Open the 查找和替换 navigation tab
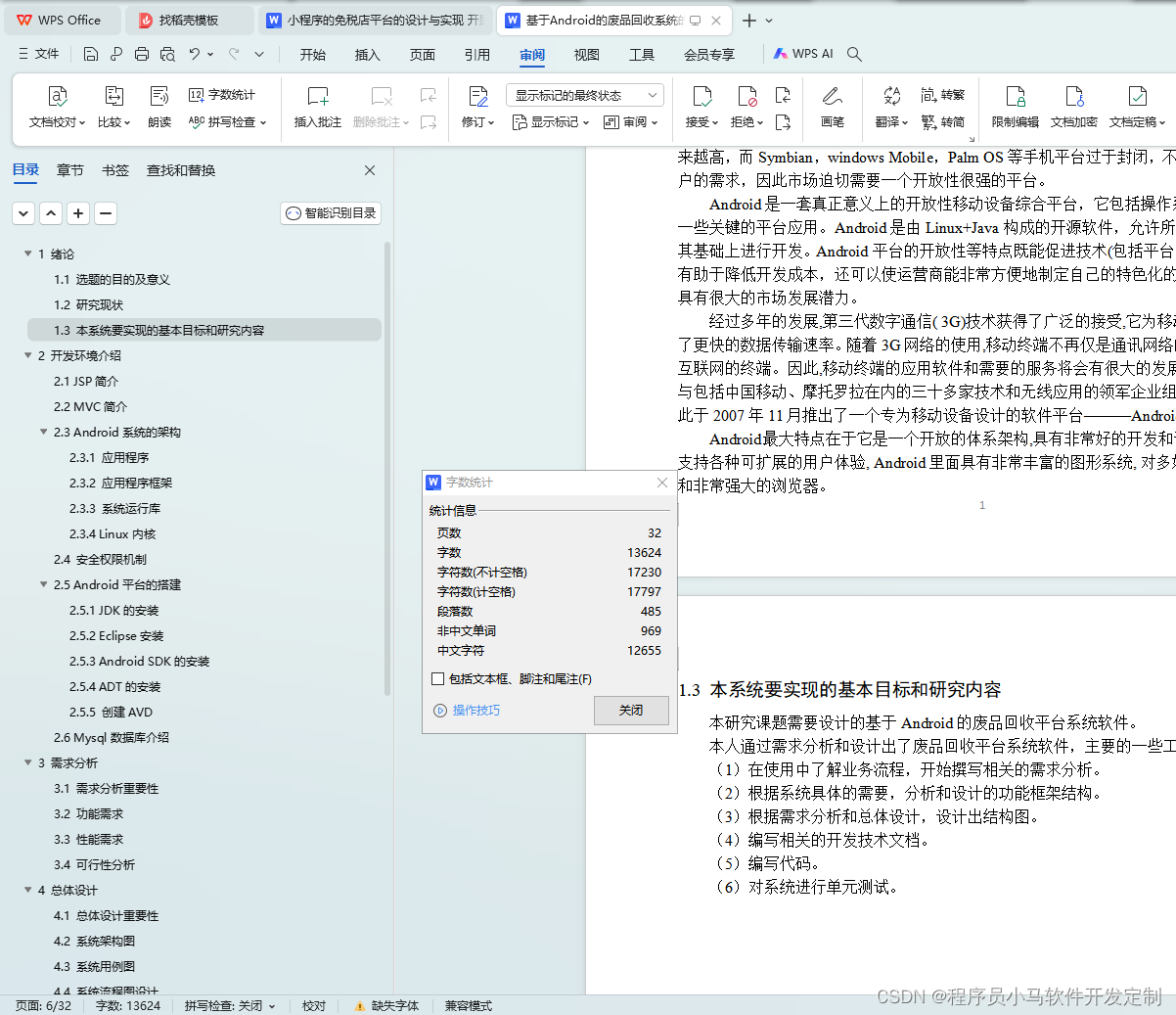 181,170
